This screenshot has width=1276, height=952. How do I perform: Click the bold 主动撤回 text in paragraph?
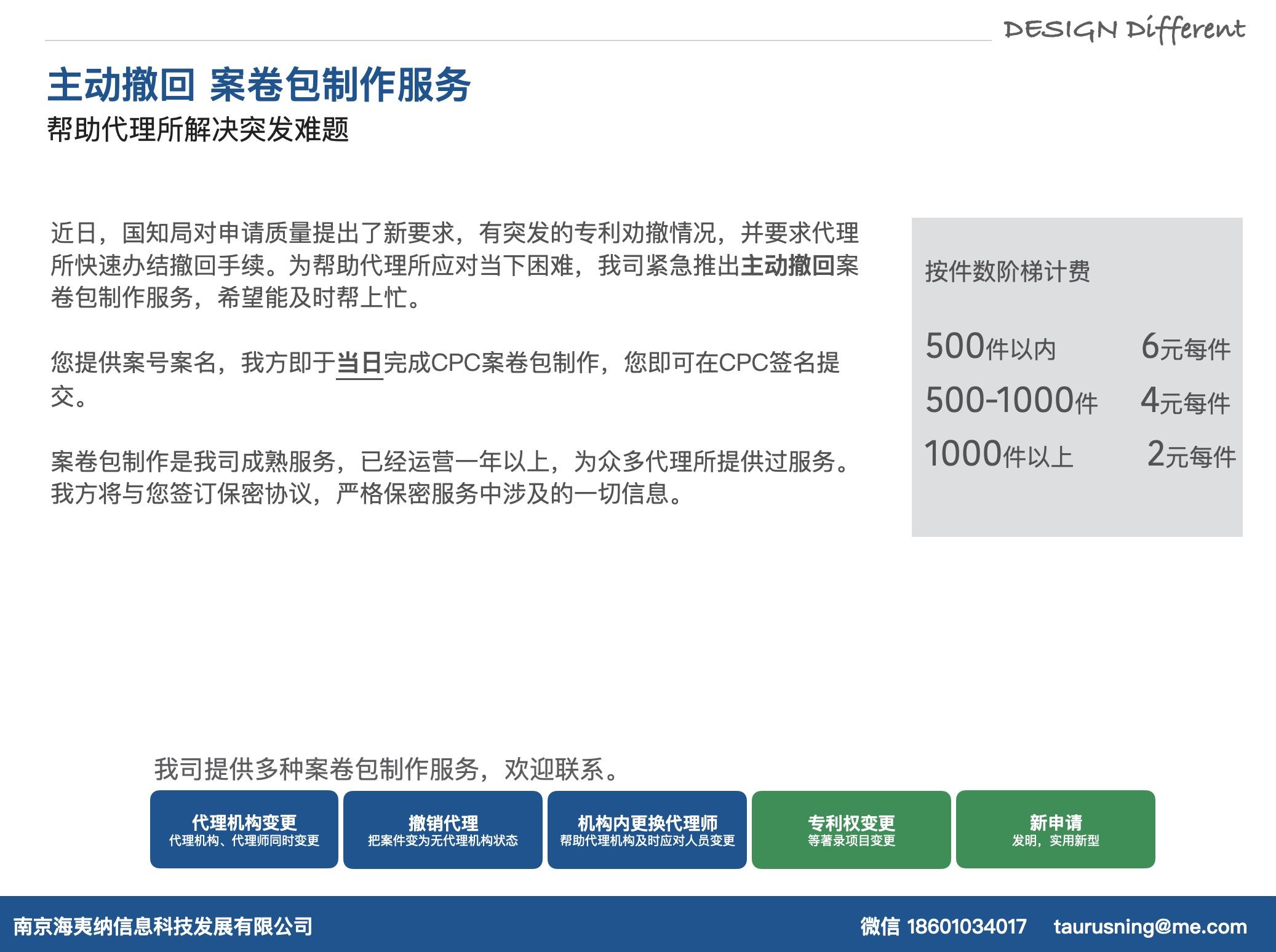[x=788, y=266]
